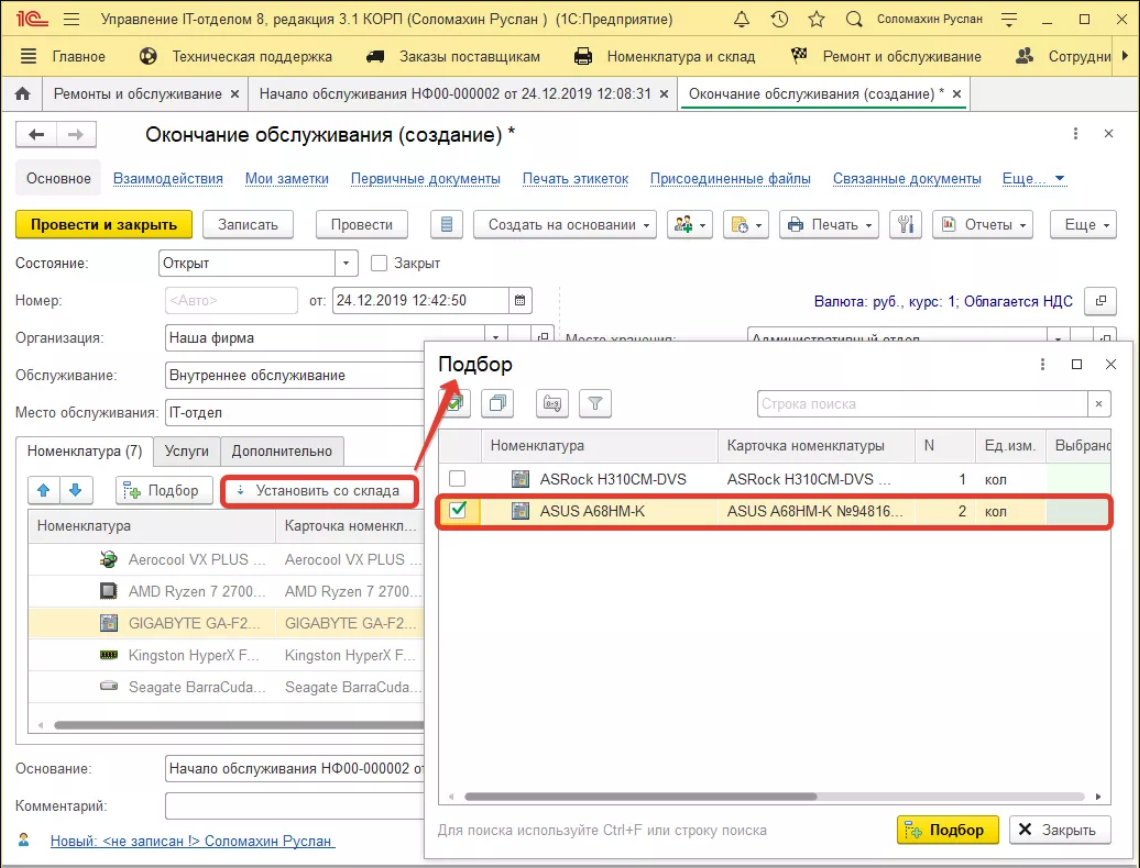Click the notifications bell icon
Image resolution: width=1140 pixels, height=868 pixels.
coord(741,19)
